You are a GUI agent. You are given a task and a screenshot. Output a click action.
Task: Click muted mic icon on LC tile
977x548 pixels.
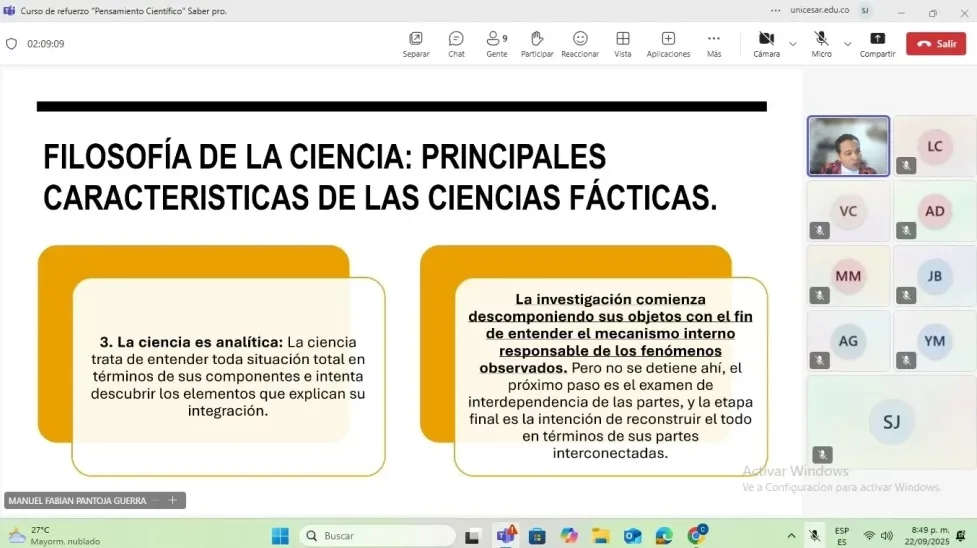(906, 165)
